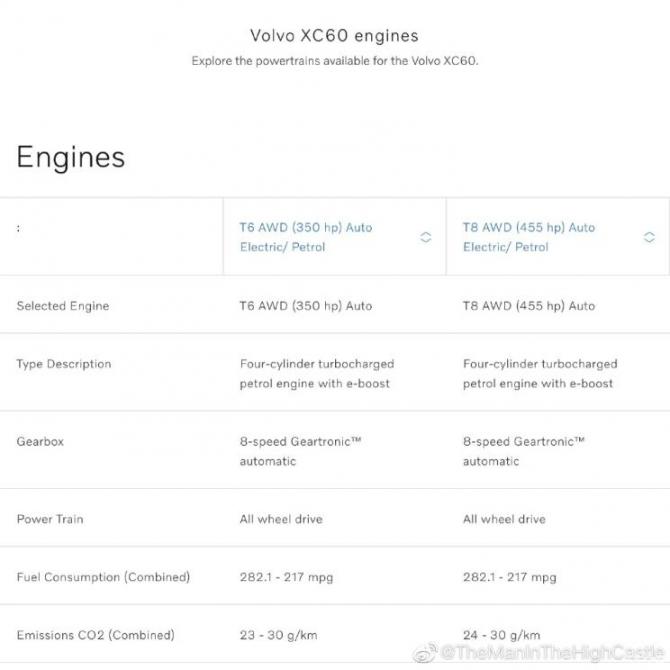Image resolution: width=670 pixels, height=670 pixels.
Task: Click the Emissions CO2 (Combined) row label
Action: click(95, 635)
